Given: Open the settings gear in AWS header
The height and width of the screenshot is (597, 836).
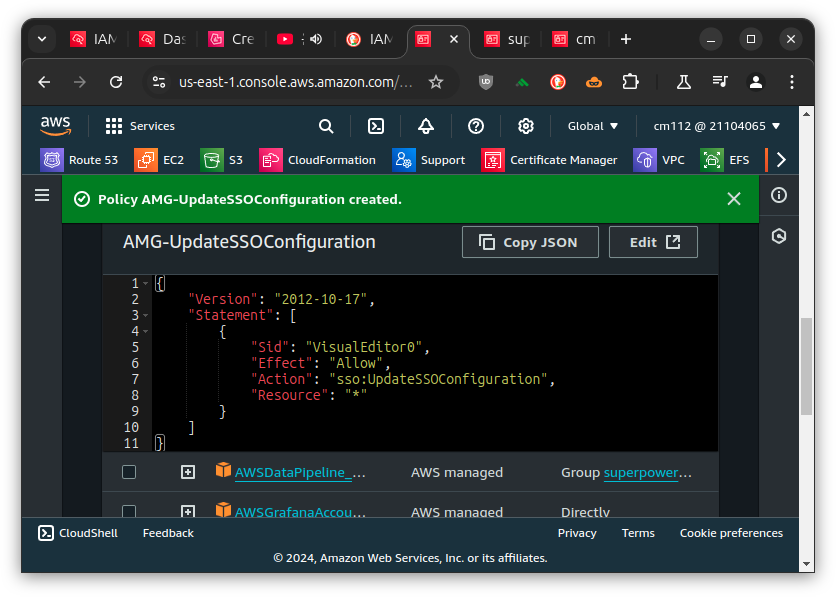Looking at the screenshot, I should 526,126.
